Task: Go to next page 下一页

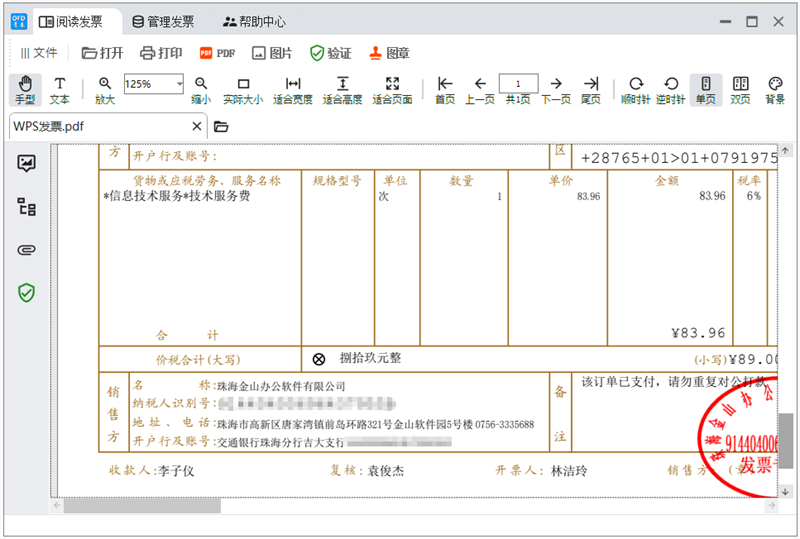Action: click(556, 90)
